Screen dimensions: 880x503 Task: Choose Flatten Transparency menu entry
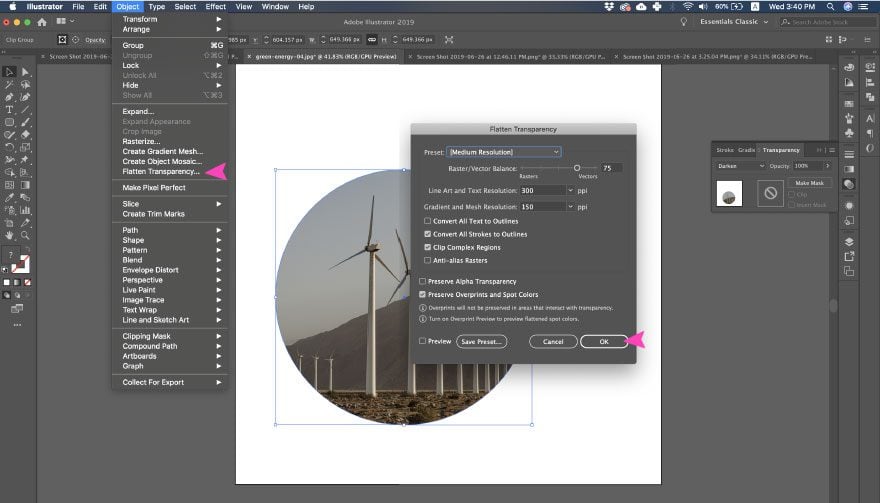(x=161, y=171)
